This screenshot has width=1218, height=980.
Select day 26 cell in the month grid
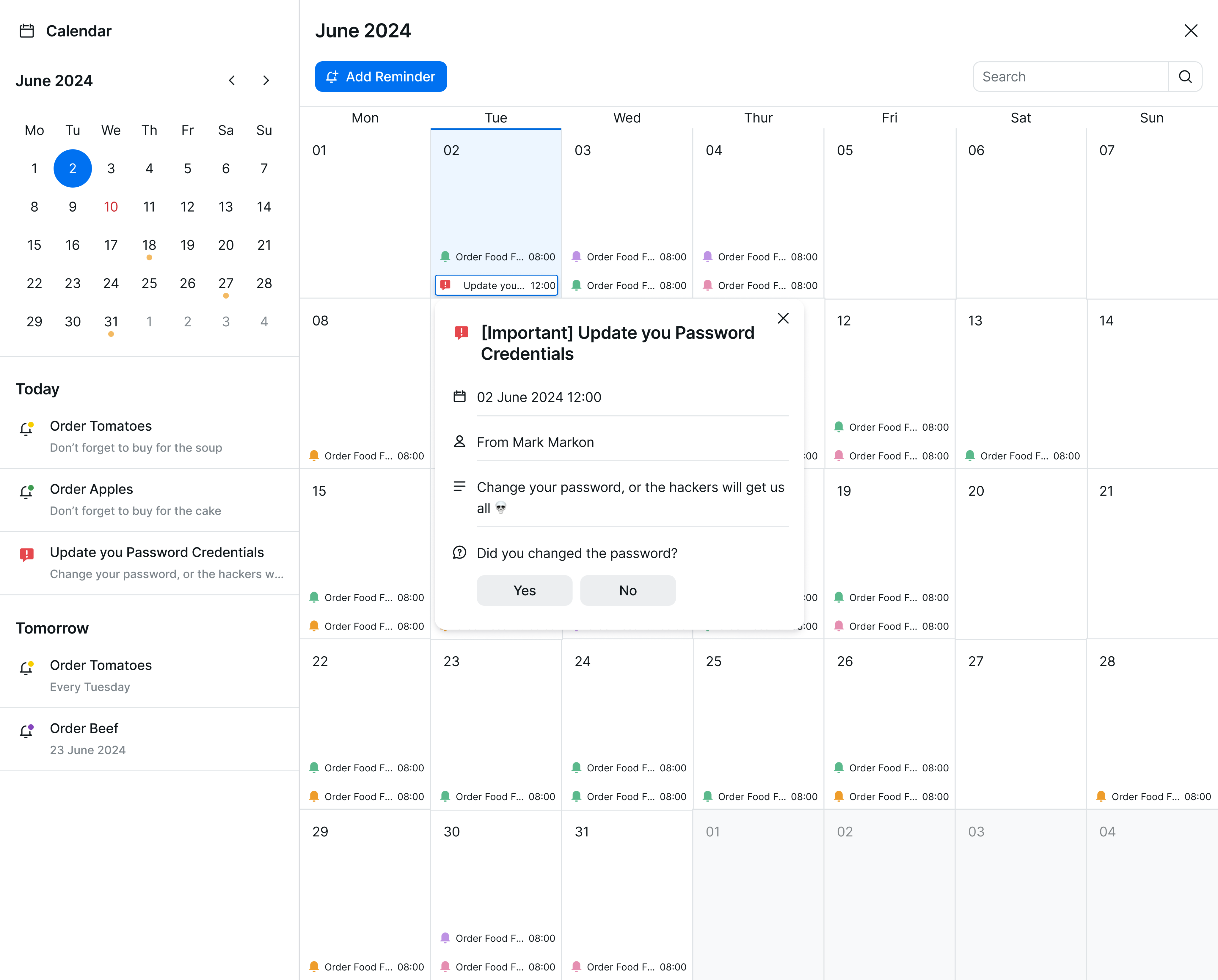click(889, 706)
